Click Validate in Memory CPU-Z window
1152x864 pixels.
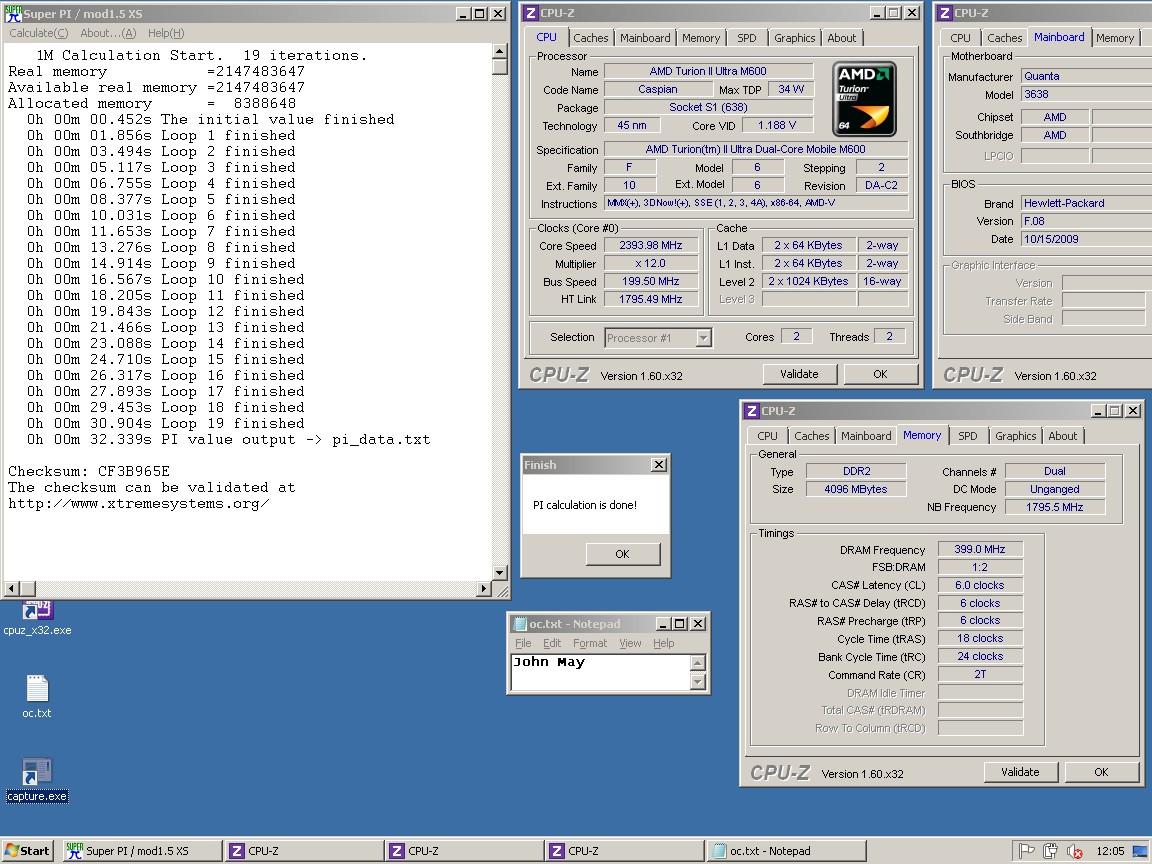pyautogui.click(x=1020, y=772)
